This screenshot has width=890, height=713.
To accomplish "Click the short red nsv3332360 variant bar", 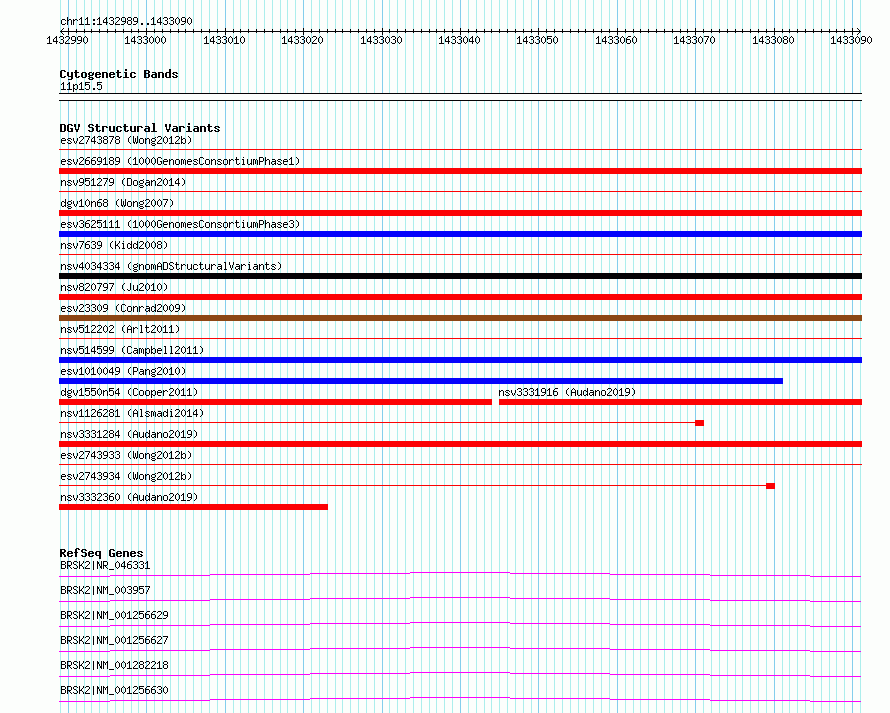I will [194, 507].
